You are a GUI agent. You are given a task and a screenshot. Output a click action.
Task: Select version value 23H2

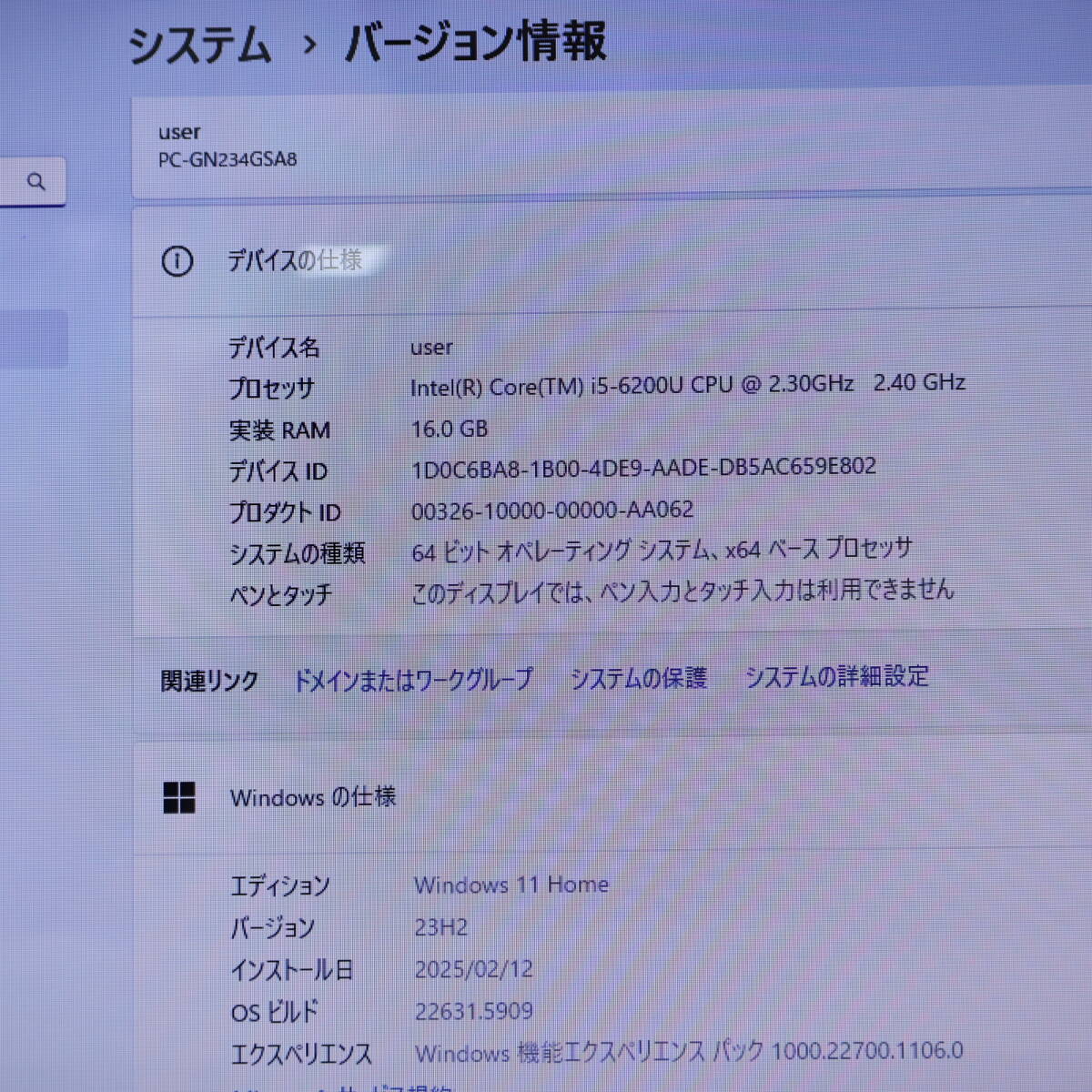[x=441, y=927]
